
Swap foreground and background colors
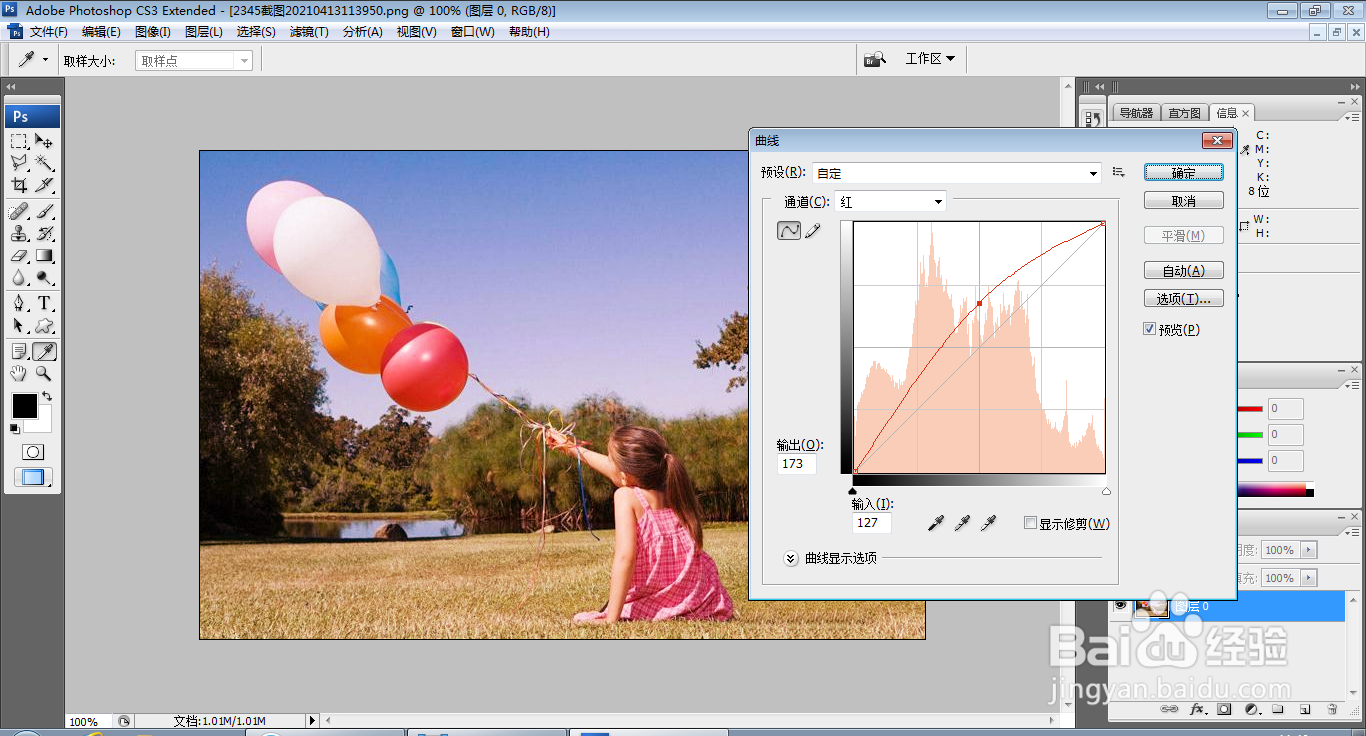[47, 397]
